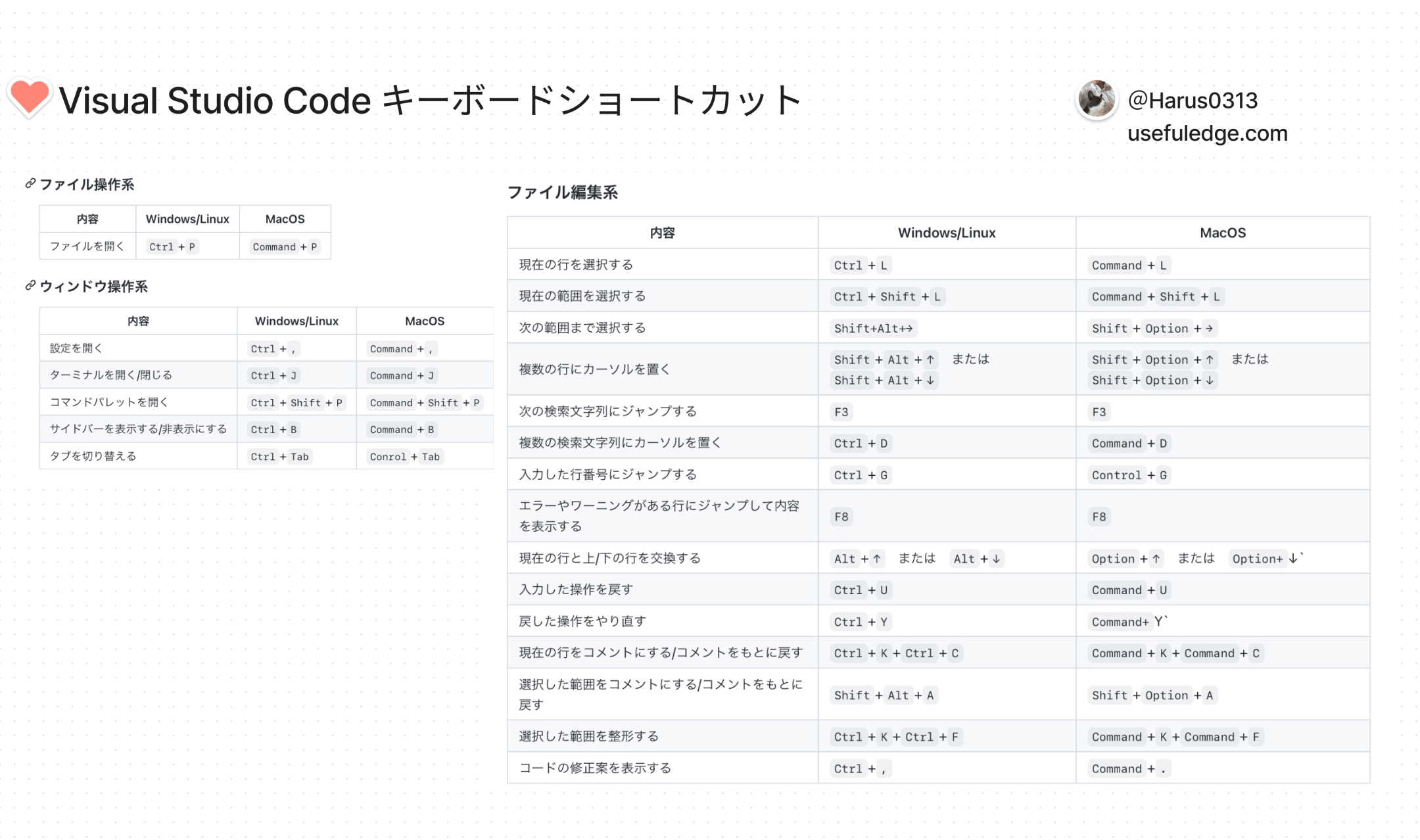Viewport: 1420px width, 840px height.
Task: Click the anchor link icon next to ファイル操作系
Action: [x=28, y=185]
